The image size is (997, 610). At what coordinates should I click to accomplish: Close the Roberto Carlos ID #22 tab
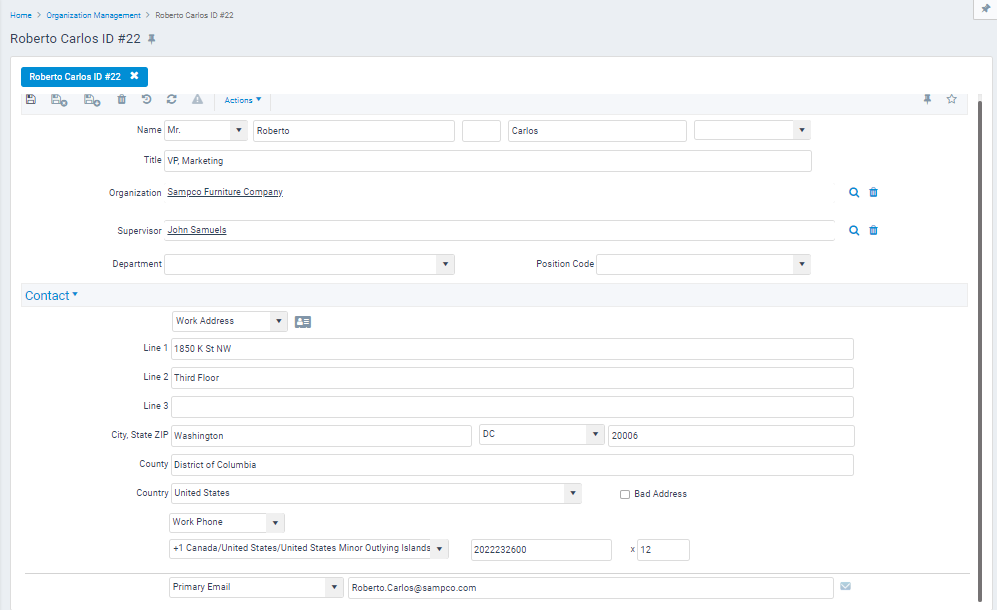coord(134,76)
